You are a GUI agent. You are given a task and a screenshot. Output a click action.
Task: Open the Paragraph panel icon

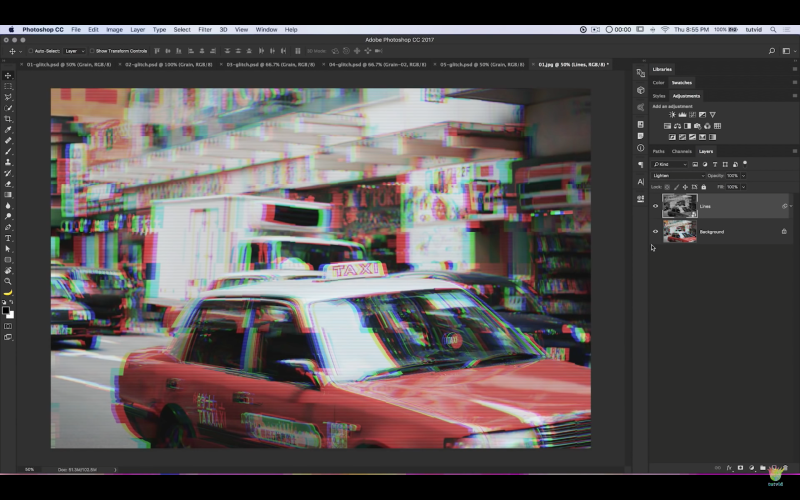(x=641, y=165)
